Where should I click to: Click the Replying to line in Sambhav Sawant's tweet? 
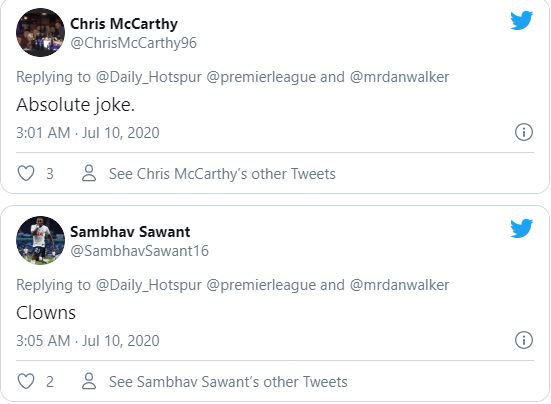tap(233, 285)
